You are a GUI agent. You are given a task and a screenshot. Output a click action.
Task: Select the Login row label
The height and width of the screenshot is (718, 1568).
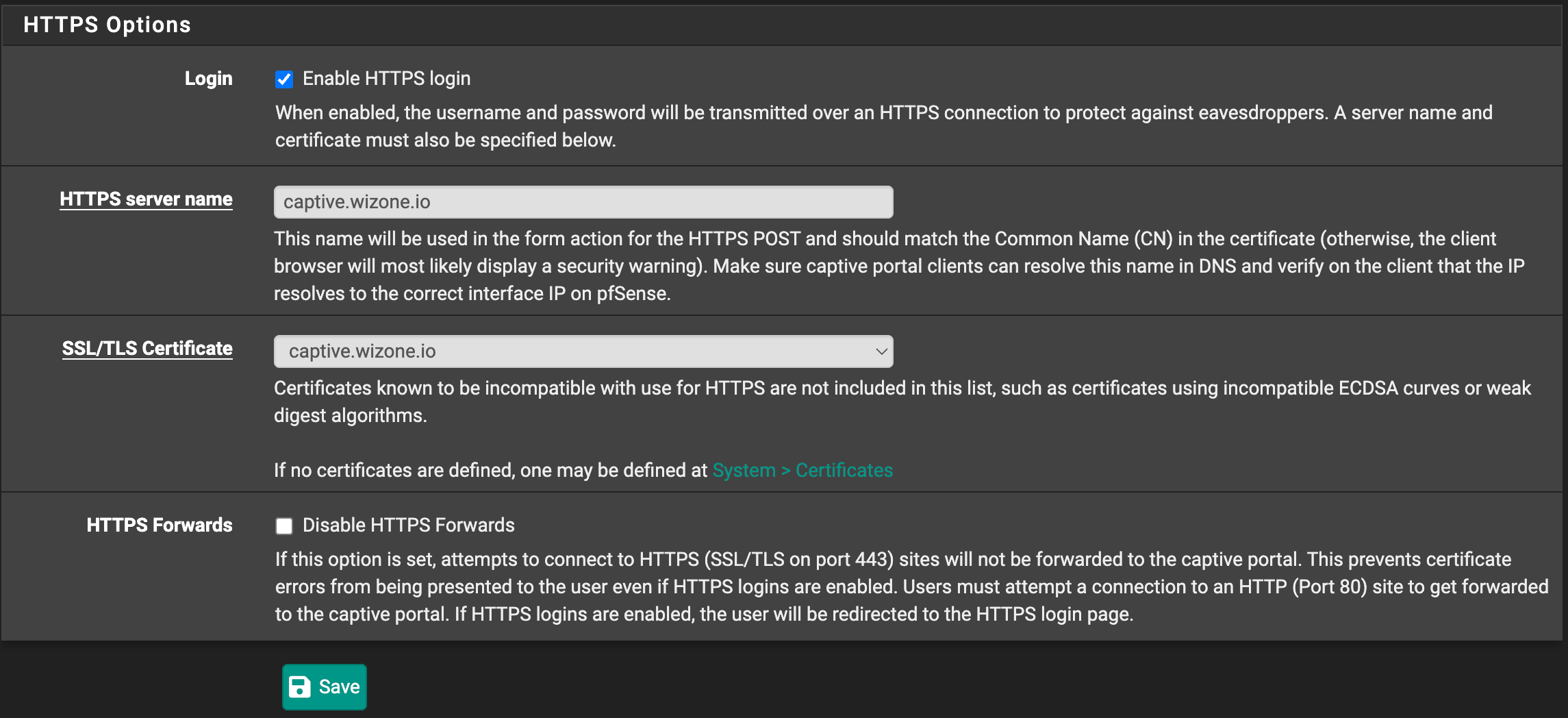(x=207, y=78)
